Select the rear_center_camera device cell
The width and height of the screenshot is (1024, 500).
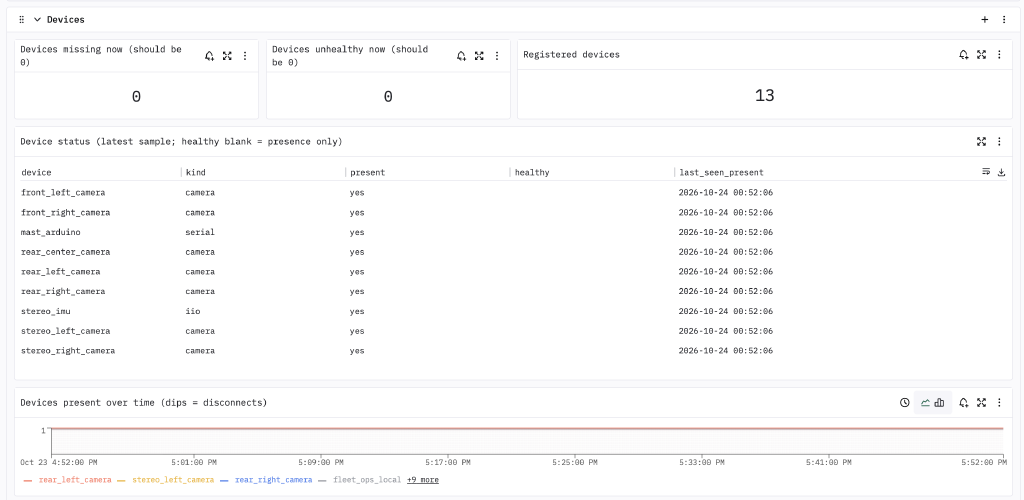click(x=66, y=252)
